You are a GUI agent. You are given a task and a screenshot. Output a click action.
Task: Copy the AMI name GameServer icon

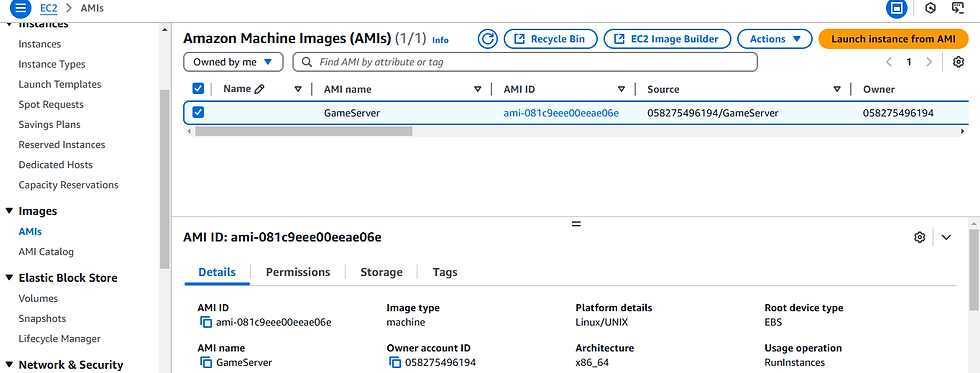point(206,362)
